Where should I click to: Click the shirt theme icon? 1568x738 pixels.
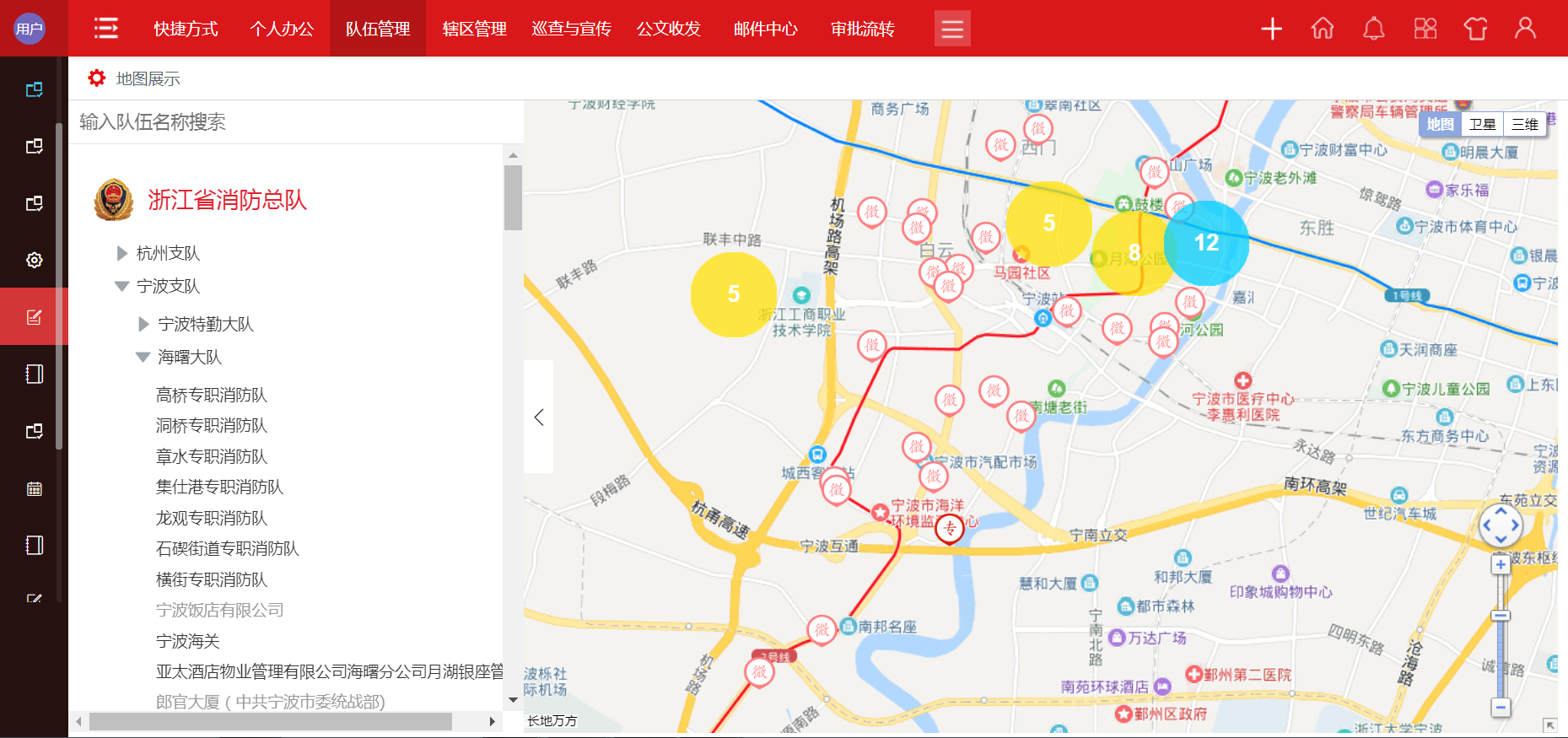click(x=1475, y=29)
